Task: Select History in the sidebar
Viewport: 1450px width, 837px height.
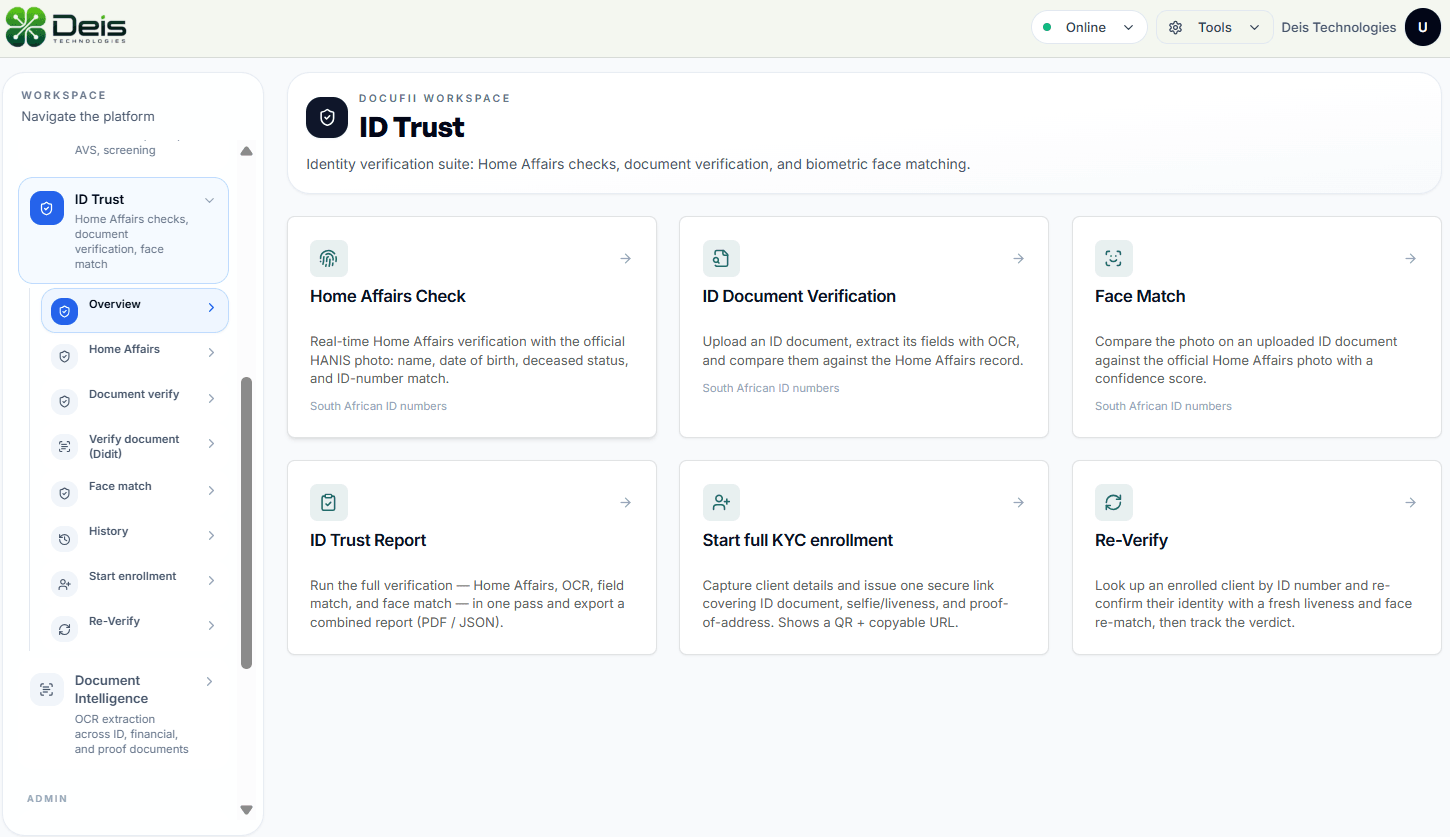Action: click(135, 537)
